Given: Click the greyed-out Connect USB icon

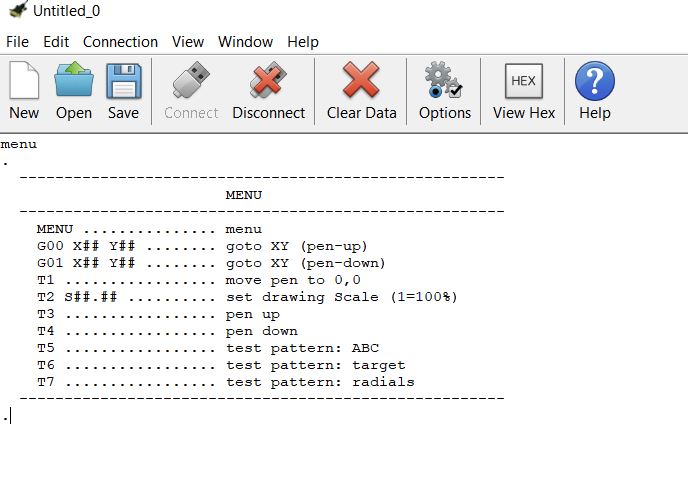Looking at the screenshot, I should 191,79.
